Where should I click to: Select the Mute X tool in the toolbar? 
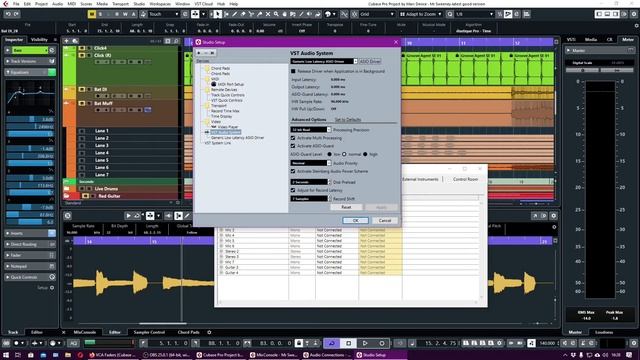click(x=268, y=14)
